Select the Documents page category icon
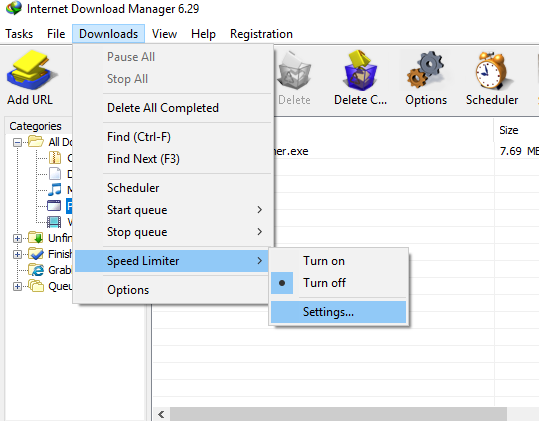The height and width of the screenshot is (421, 539). coord(55,174)
